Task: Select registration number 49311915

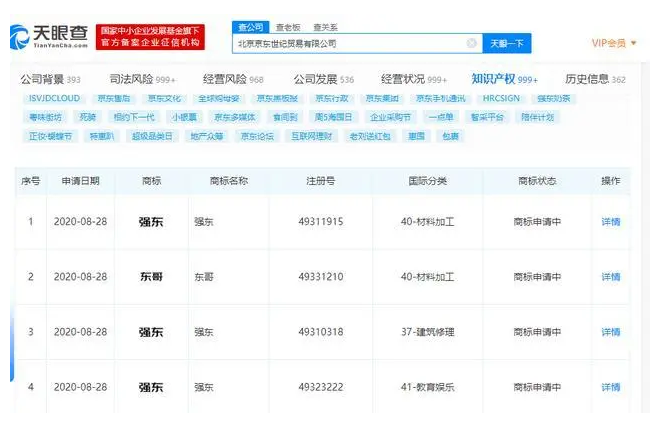Action: pos(321,221)
